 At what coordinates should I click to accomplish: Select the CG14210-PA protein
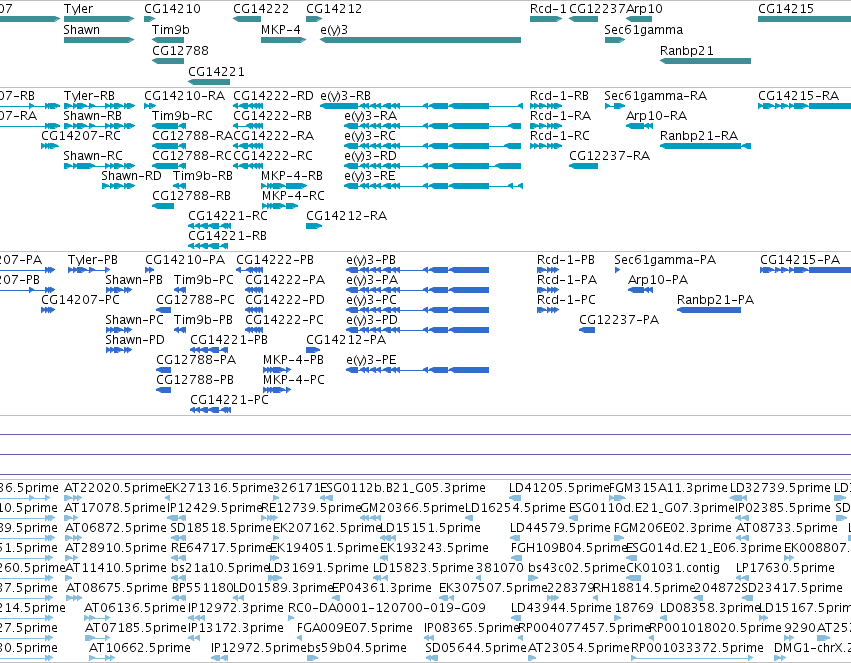(x=150, y=270)
